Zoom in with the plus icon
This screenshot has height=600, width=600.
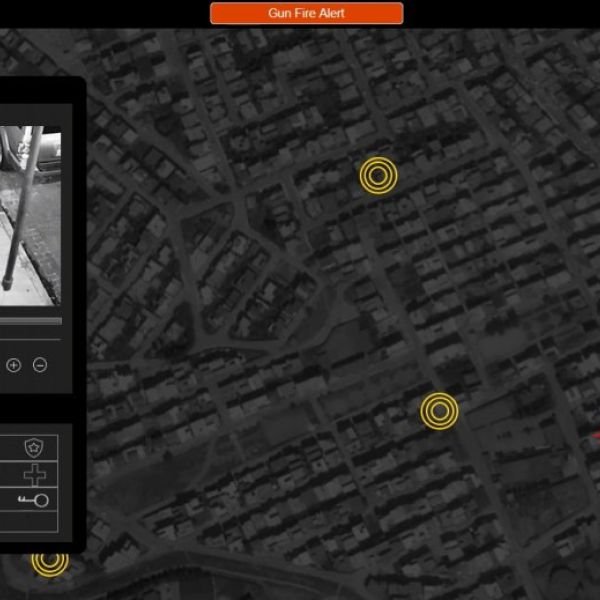coord(14,365)
